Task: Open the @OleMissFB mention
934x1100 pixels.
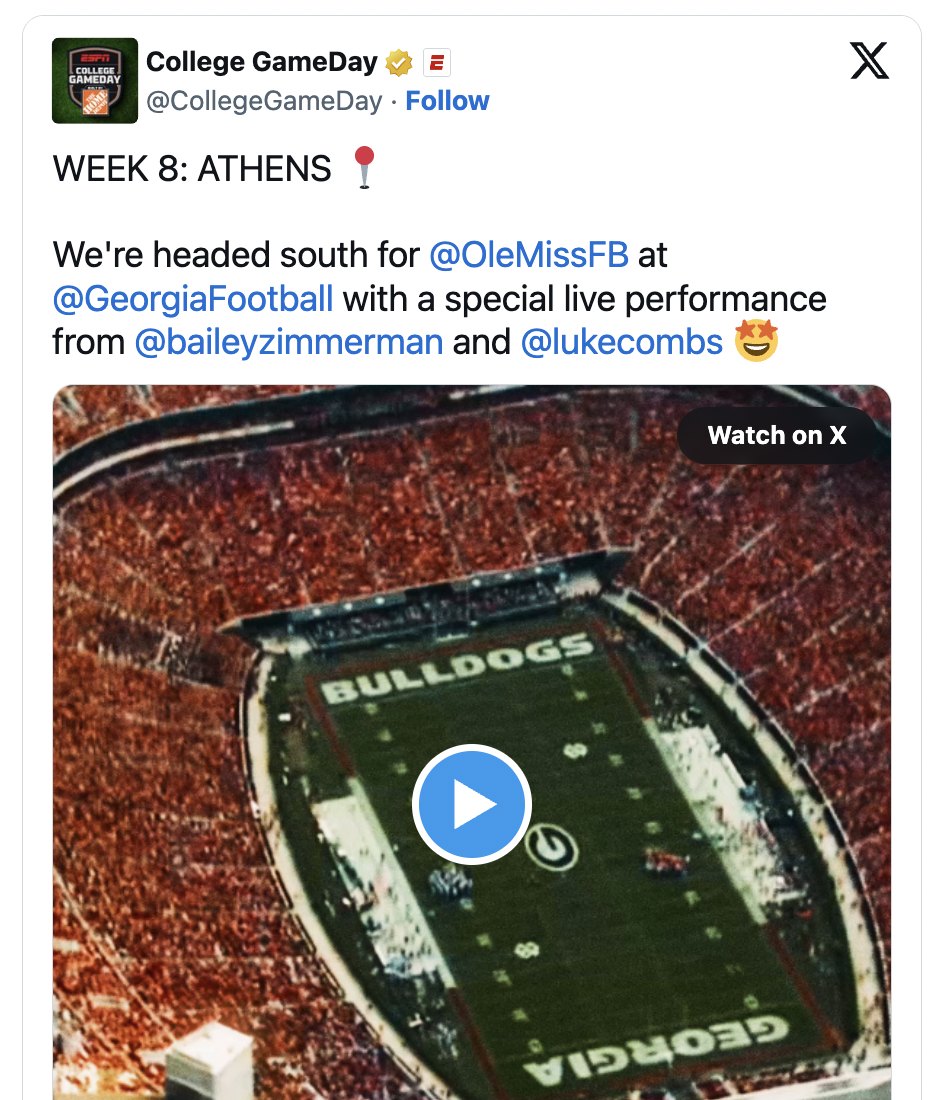Action: click(x=528, y=255)
